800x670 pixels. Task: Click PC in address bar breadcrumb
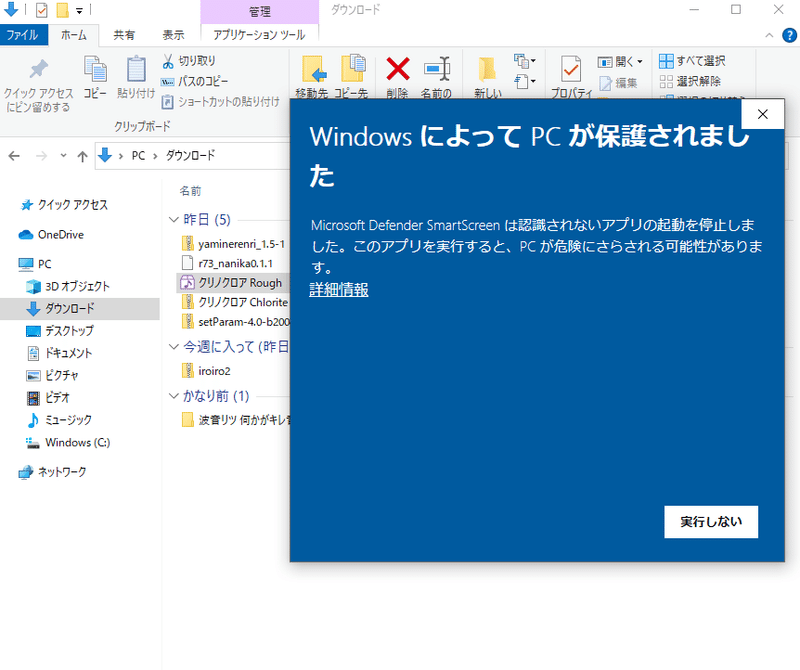tap(138, 156)
